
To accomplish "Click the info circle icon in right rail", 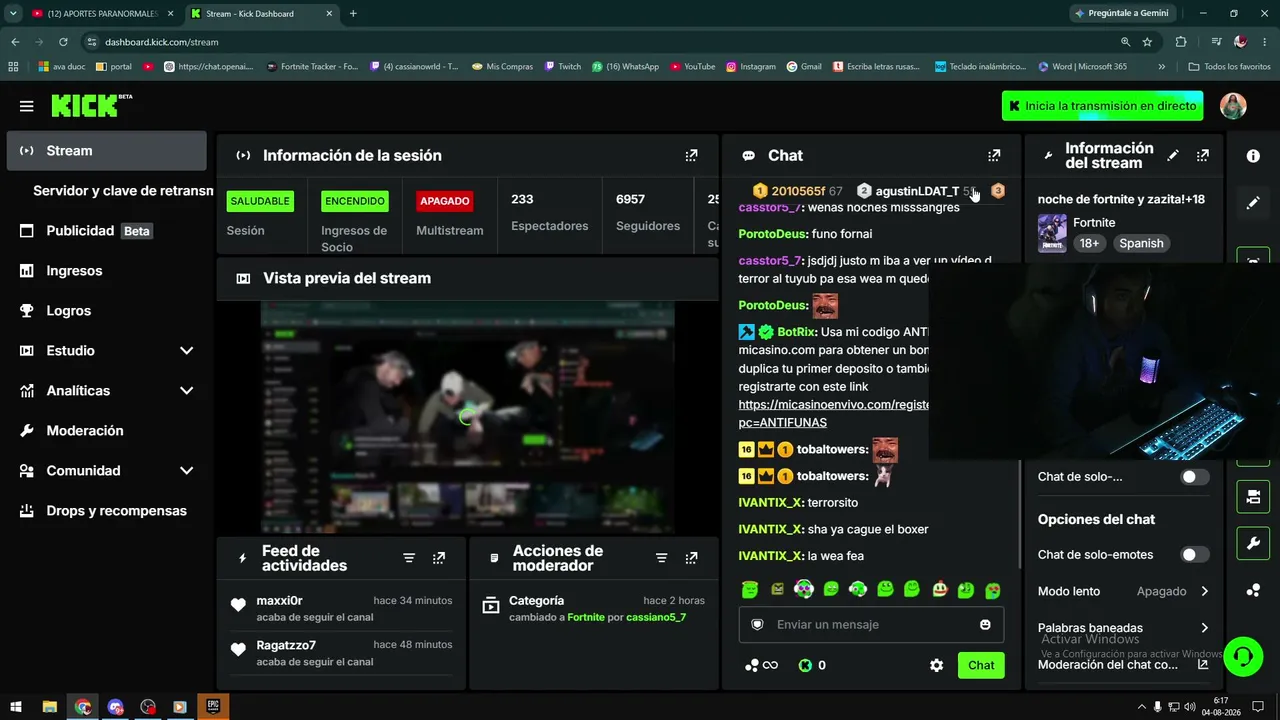I will point(1253,156).
